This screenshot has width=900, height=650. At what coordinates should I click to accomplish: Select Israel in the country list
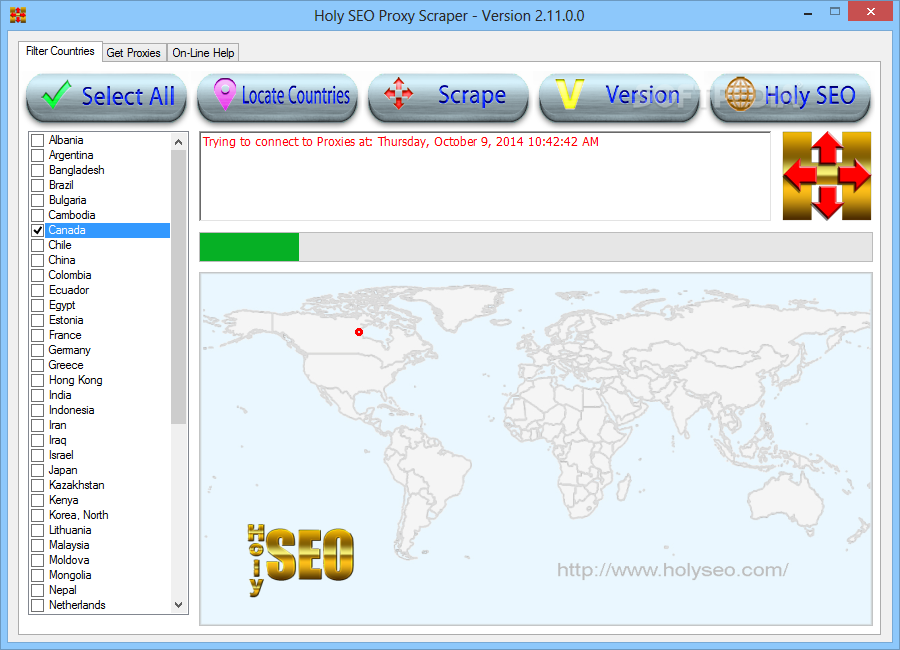[61, 455]
